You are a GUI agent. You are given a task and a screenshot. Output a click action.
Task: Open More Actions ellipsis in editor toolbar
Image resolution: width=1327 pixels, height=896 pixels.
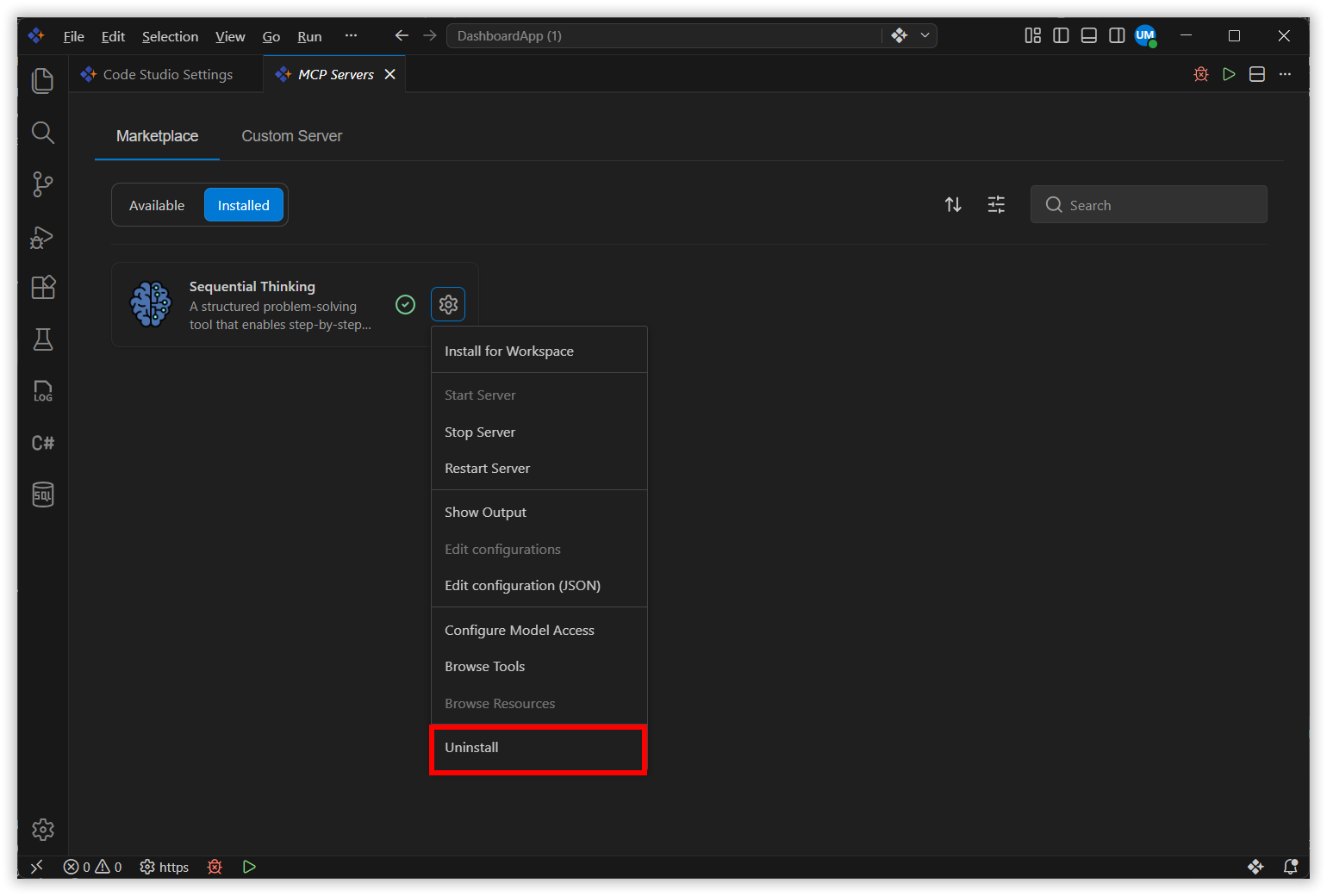(x=1285, y=74)
